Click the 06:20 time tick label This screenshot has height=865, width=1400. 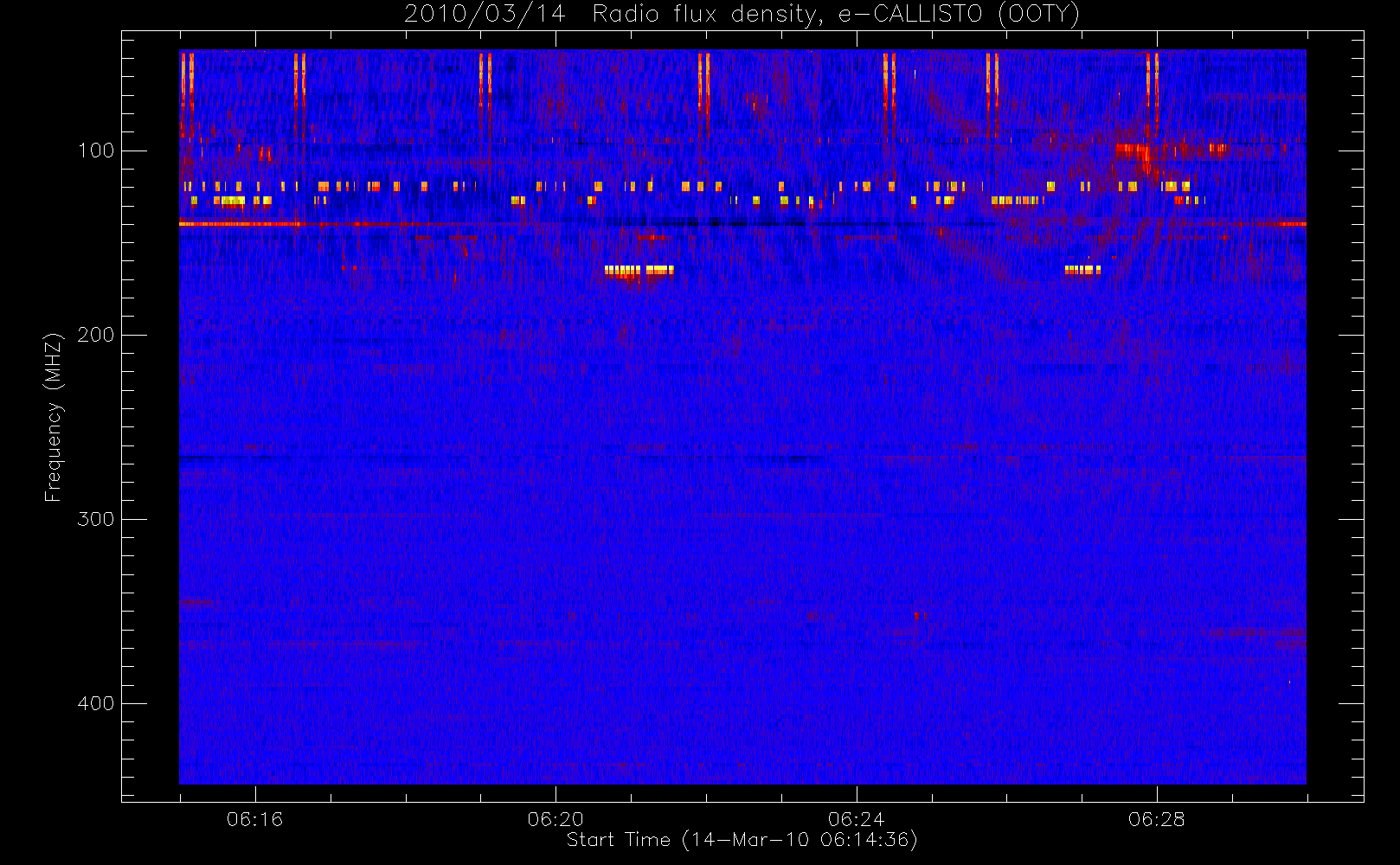coord(556,819)
